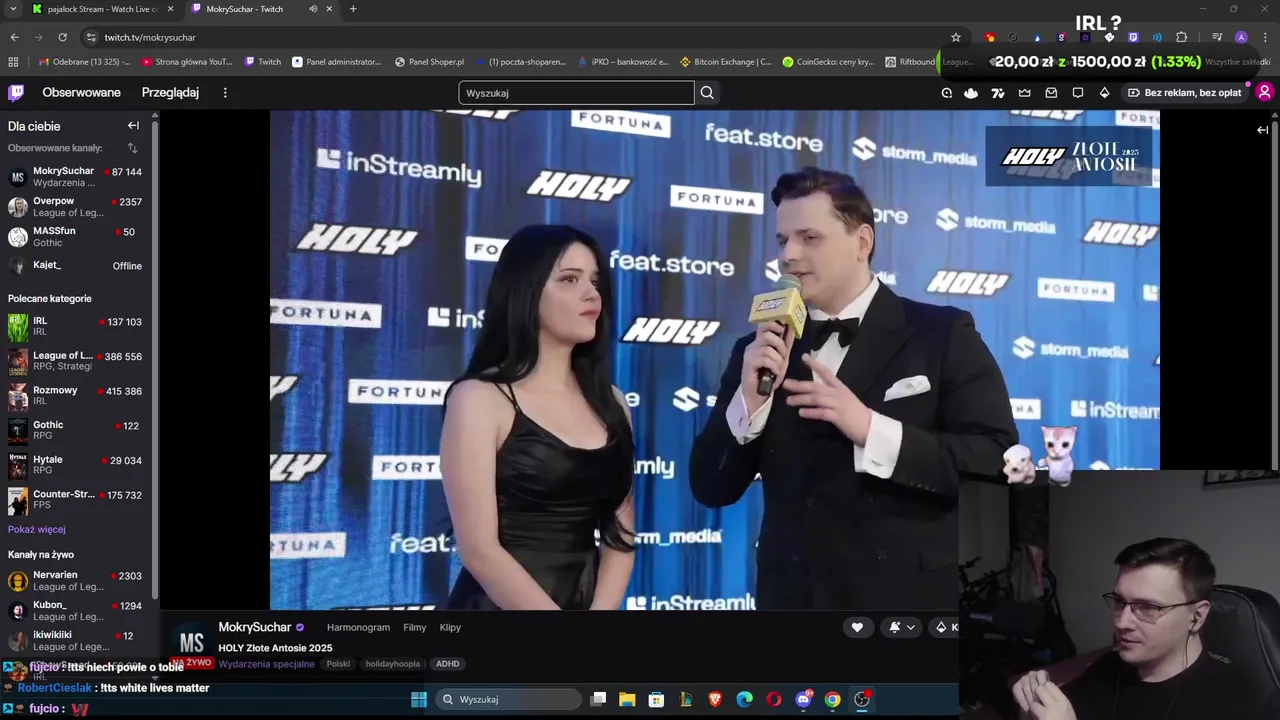Click the 7TV extension icon in Twitch header
This screenshot has height=720, width=1280.
[998, 93]
